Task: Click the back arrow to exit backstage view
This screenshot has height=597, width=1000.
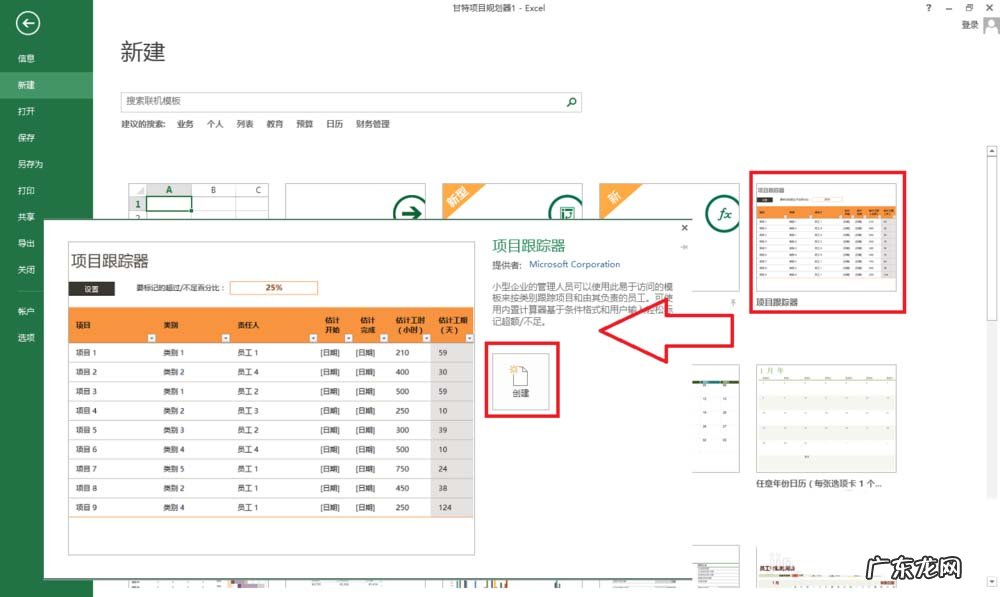Action: point(27,23)
